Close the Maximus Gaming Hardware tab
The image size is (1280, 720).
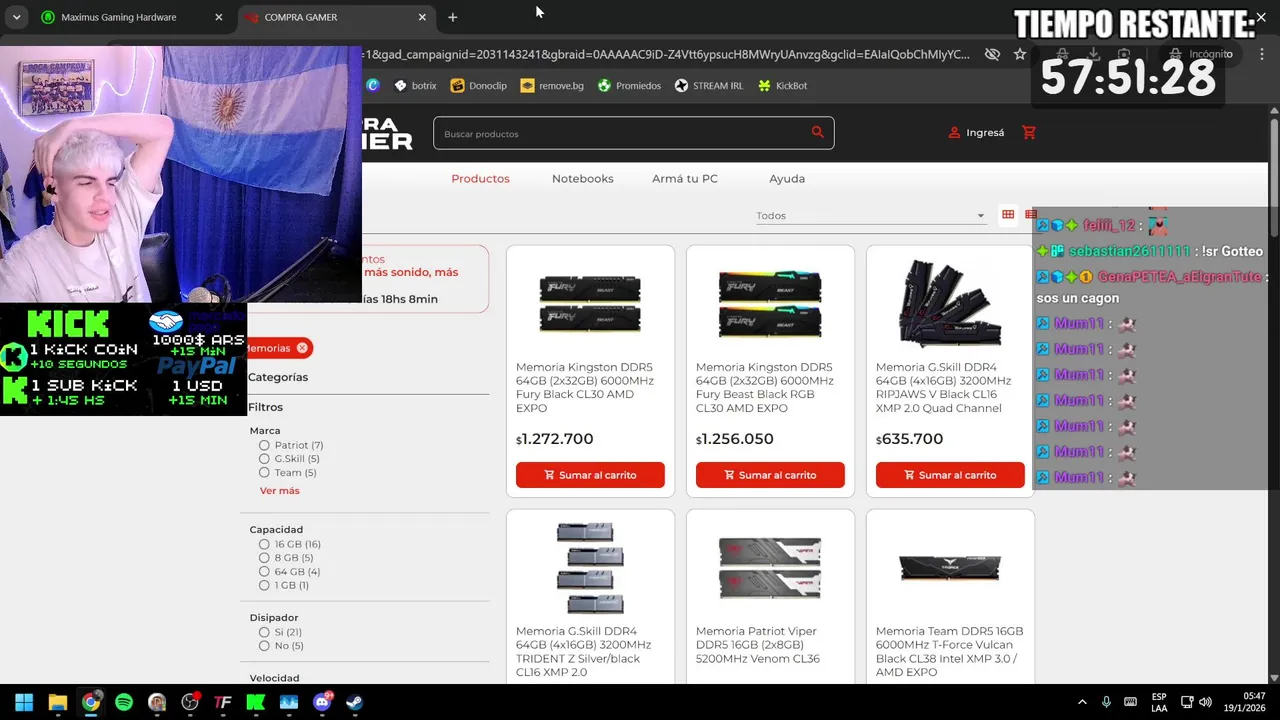219,17
